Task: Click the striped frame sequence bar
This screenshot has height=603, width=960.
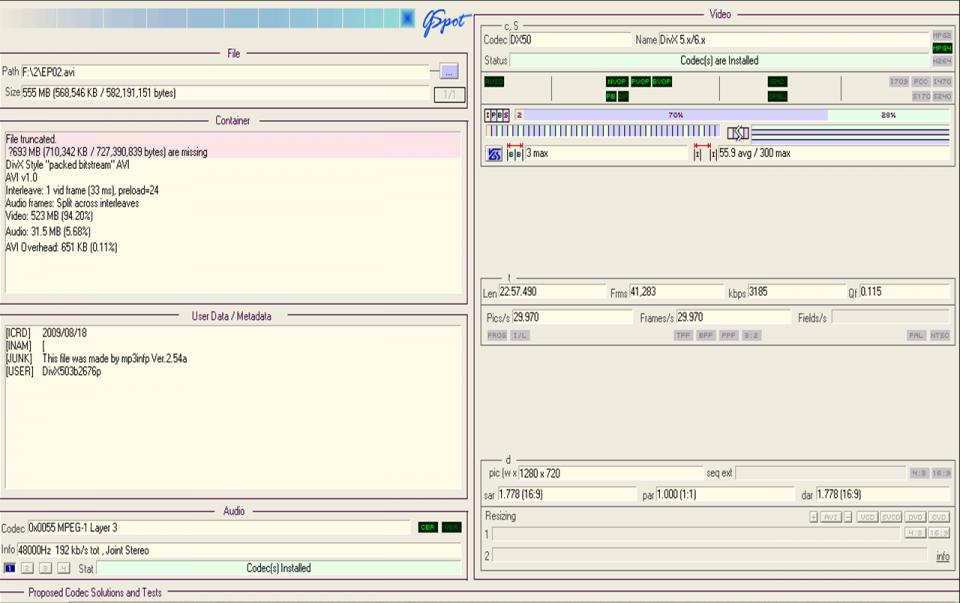Action: pos(602,131)
